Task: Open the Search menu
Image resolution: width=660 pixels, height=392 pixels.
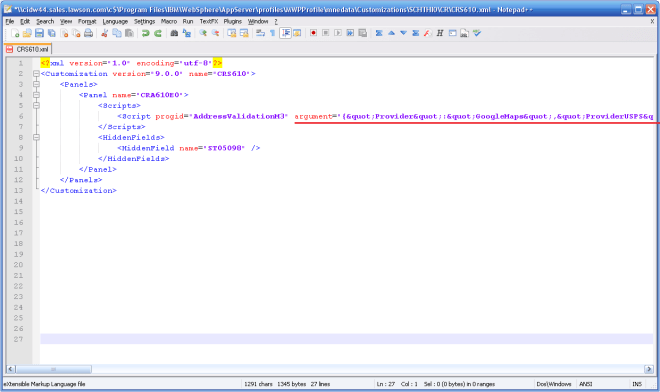Action: click(45, 21)
